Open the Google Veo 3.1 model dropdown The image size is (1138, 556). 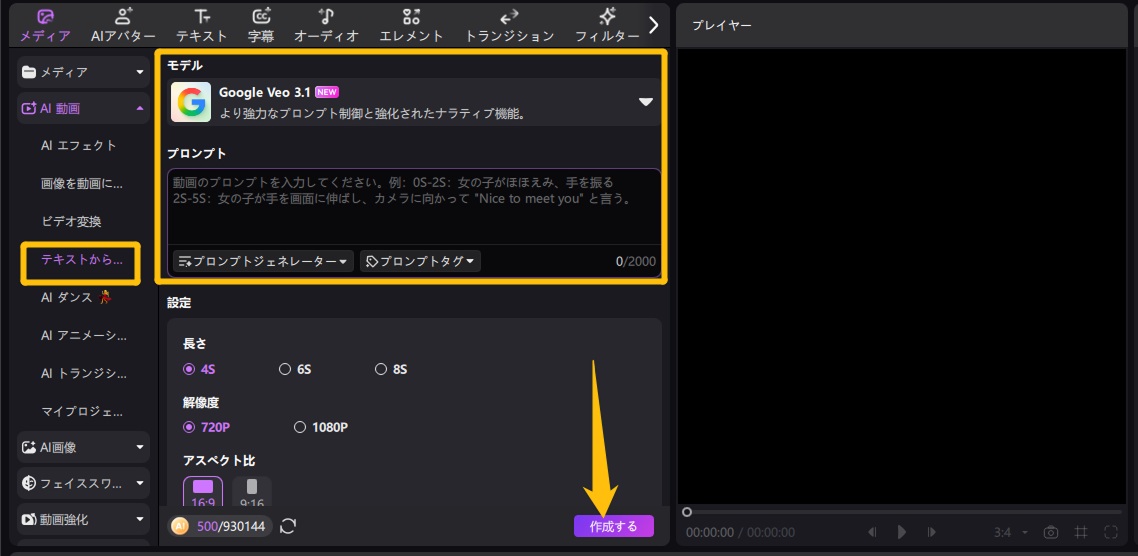414,102
